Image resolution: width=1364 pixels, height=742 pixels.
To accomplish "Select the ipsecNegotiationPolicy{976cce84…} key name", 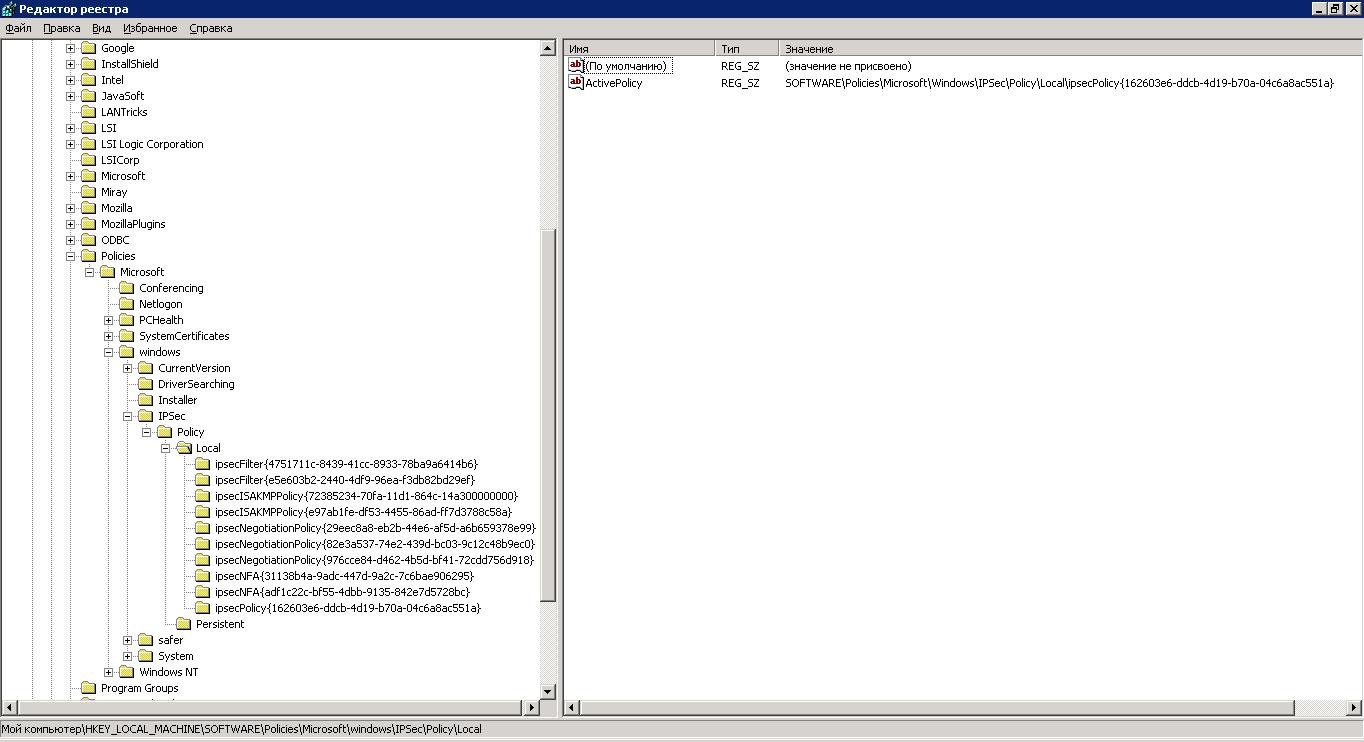I will [x=374, y=560].
